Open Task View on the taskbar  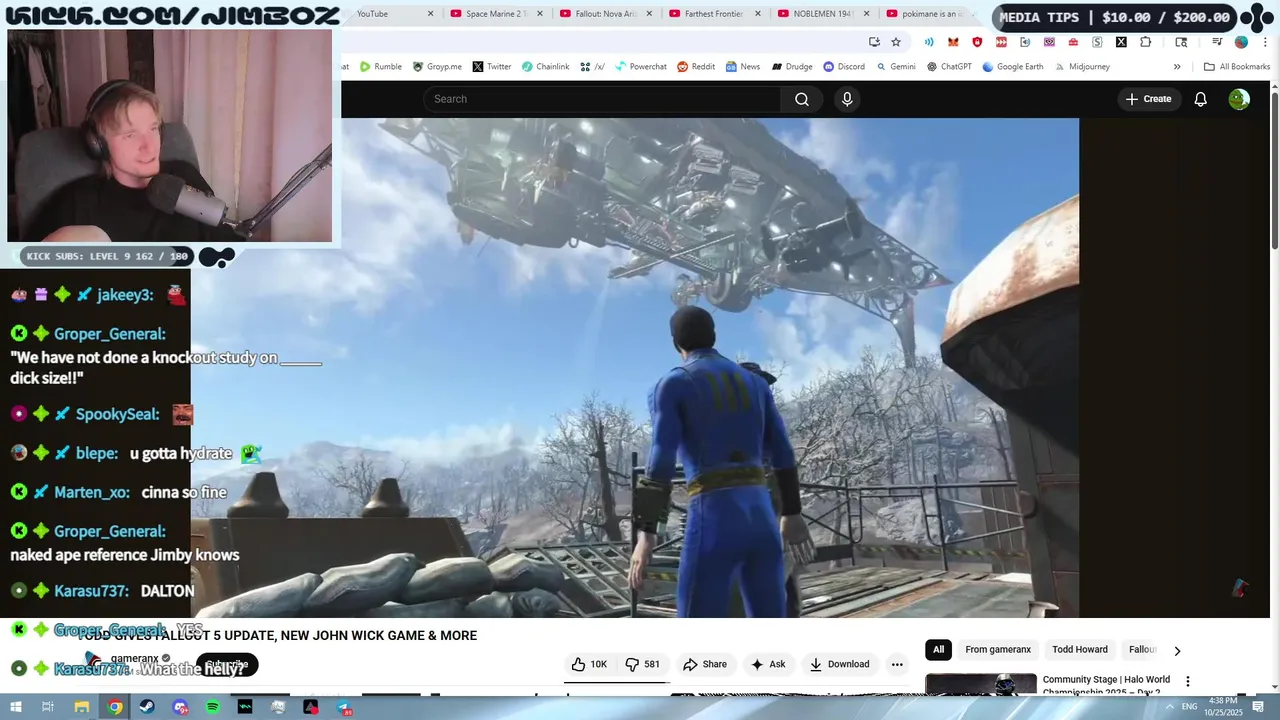47,707
